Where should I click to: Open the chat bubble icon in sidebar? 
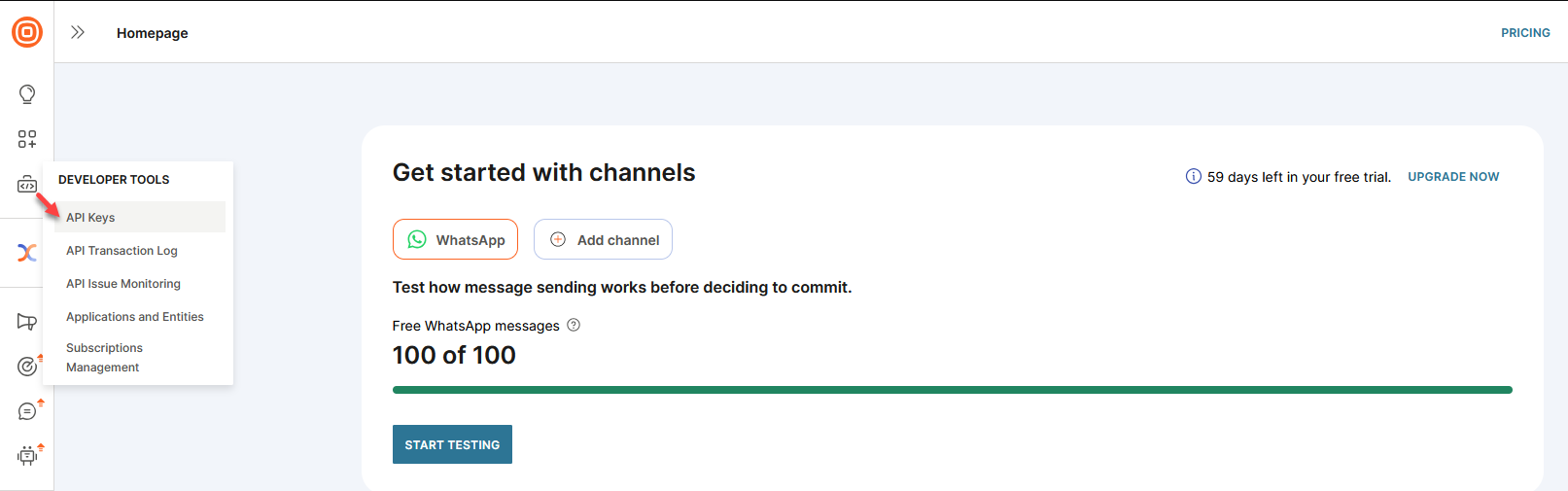click(27, 411)
